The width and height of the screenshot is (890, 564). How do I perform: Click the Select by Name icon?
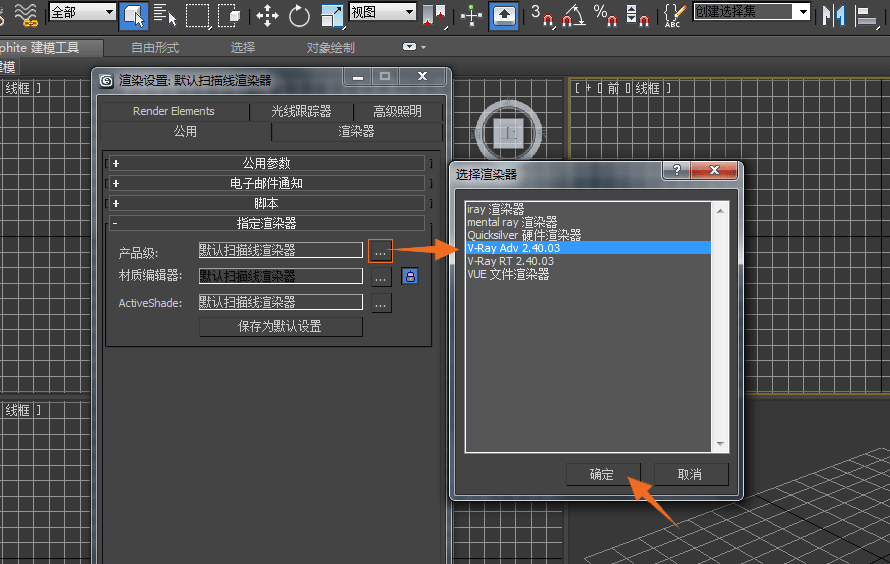(x=166, y=14)
